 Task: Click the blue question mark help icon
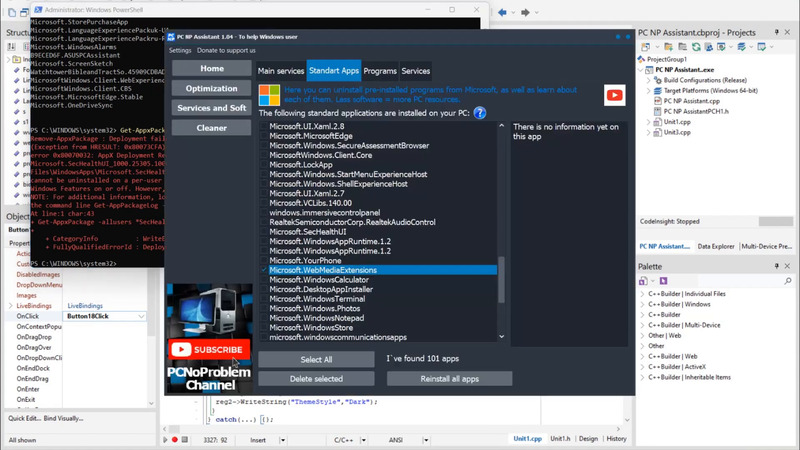pyautogui.click(x=480, y=113)
